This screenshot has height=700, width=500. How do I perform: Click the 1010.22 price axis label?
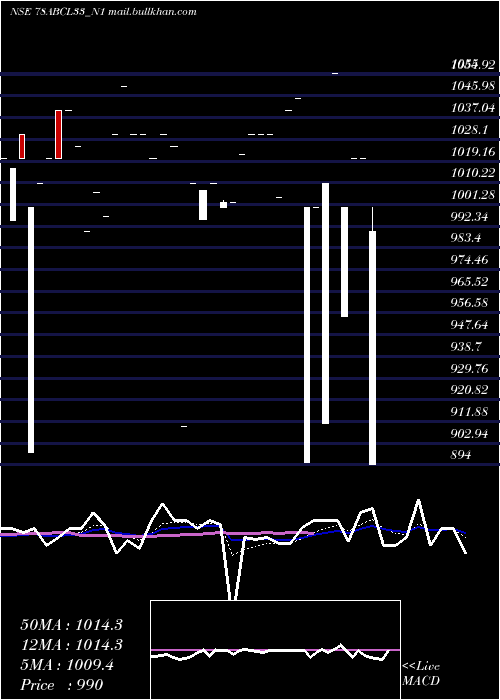click(x=473, y=173)
